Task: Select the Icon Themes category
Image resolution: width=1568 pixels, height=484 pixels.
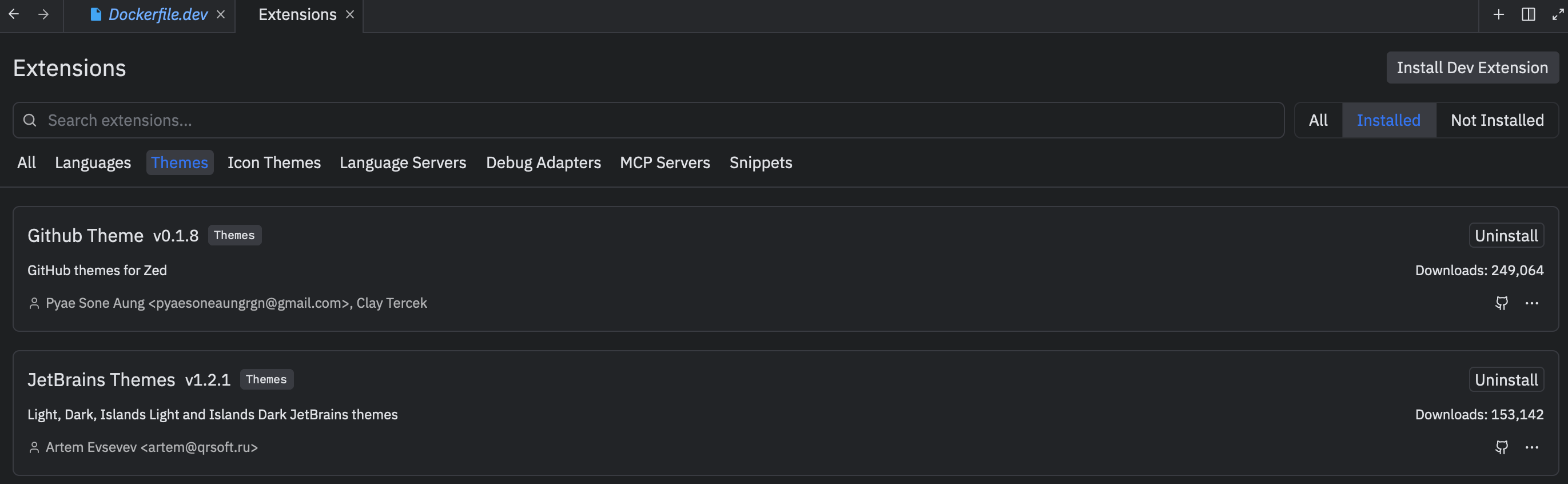Action: pyautogui.click(x=274, y=162)
